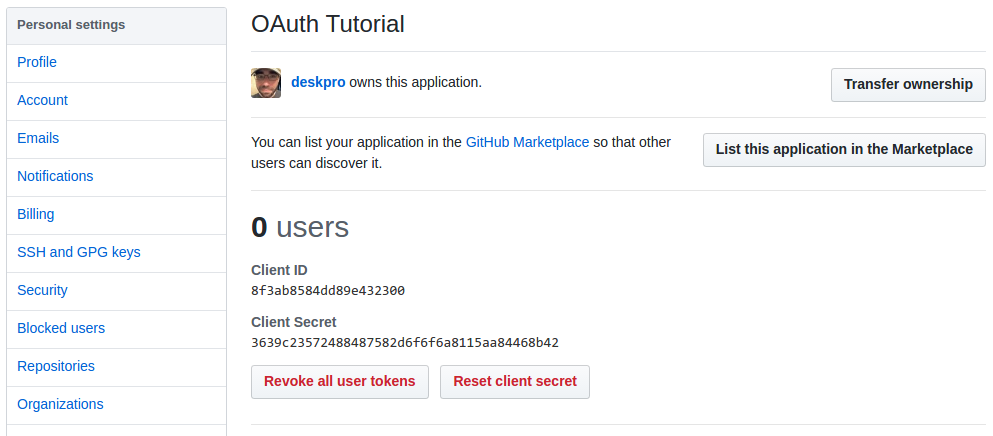The width and height of the screenshot is (993, 436).
Task: Click List this application in the Marketplace
Action: coord(844,150)
